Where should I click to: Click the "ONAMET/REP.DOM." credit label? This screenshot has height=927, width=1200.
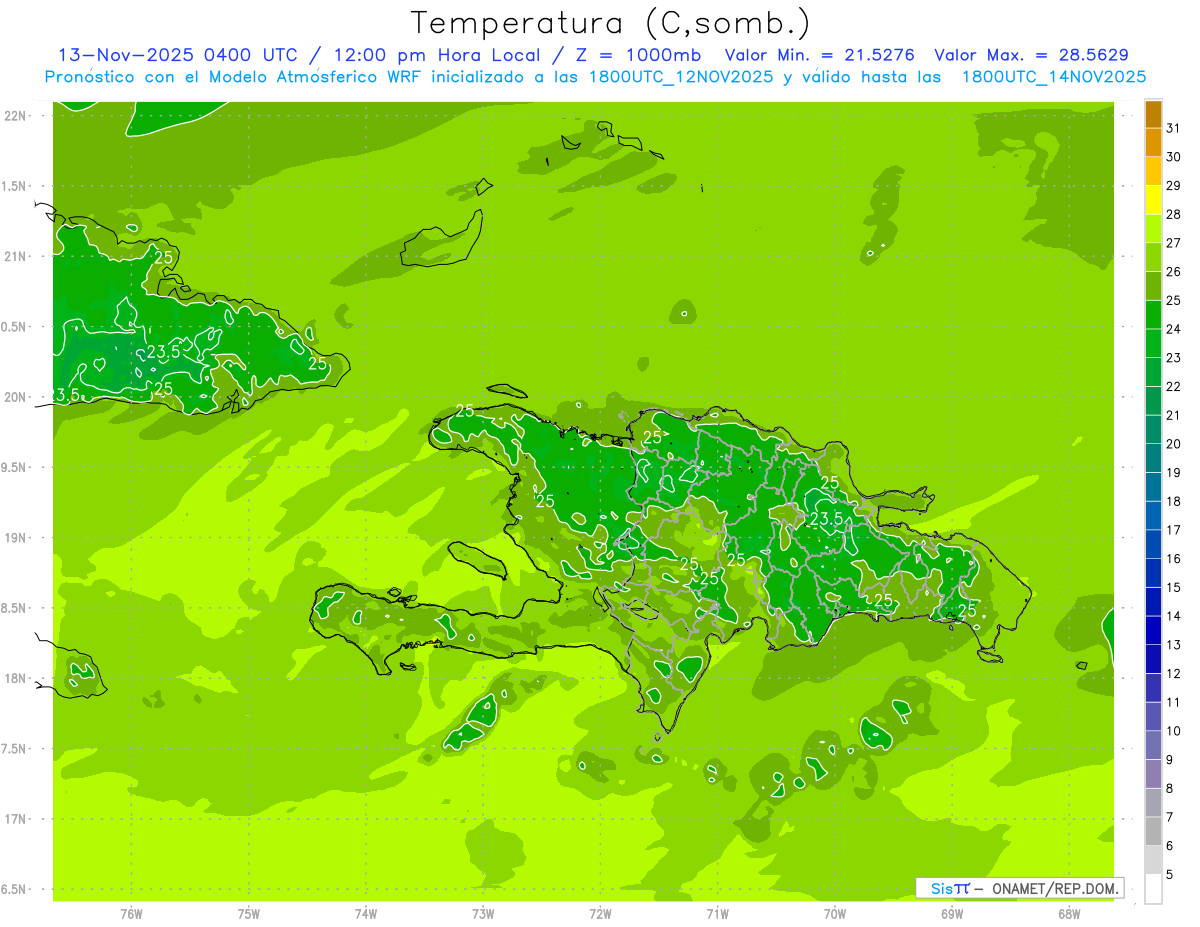click(x=1054, y=888)
